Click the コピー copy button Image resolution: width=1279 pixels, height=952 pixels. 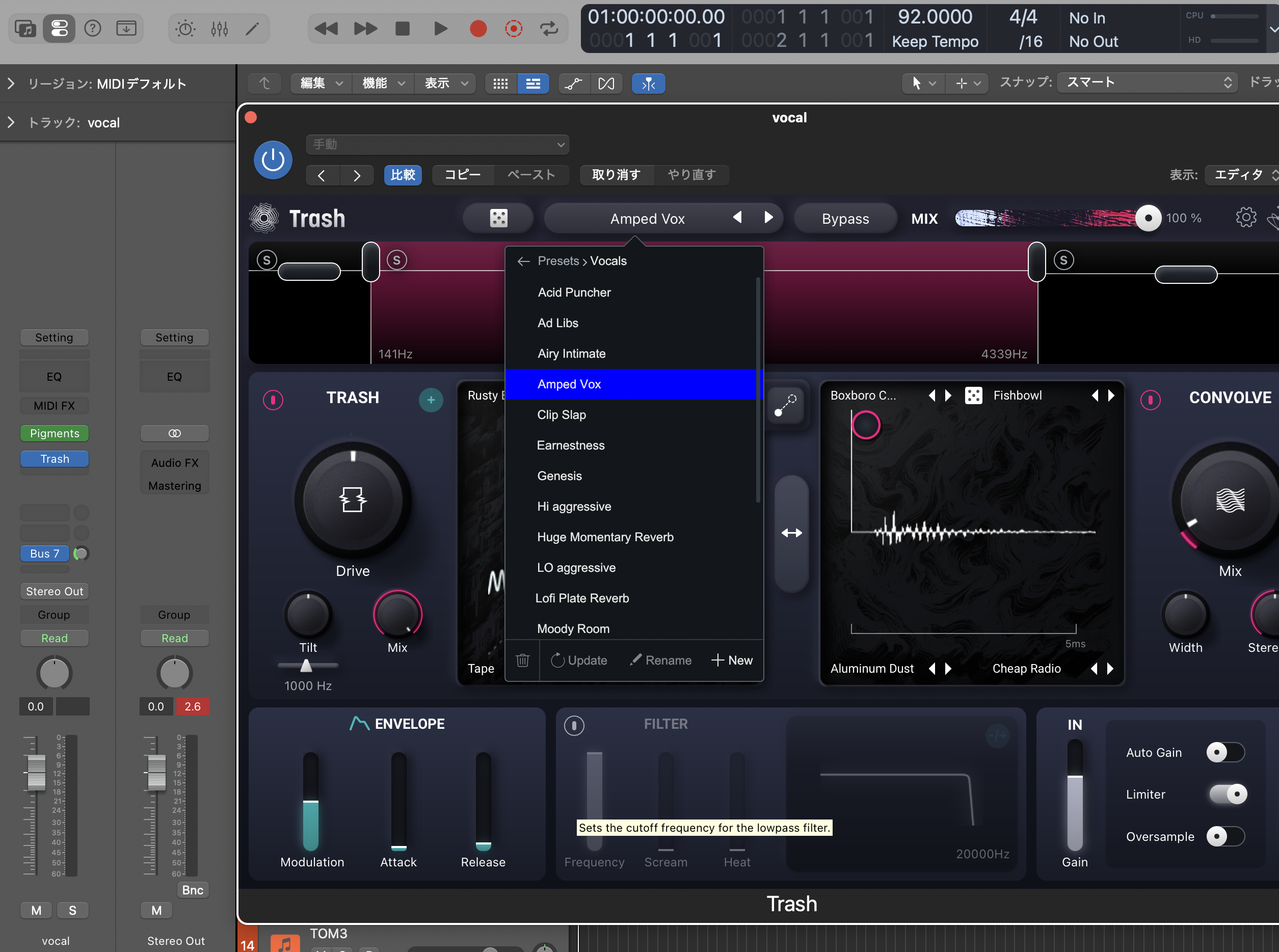click(463, 175)
